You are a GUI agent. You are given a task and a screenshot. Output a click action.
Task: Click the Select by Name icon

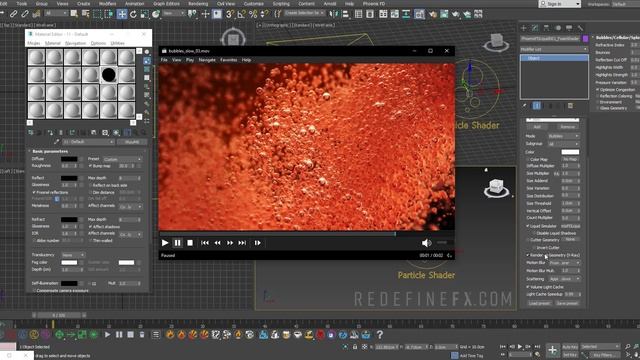pos(85,14)
